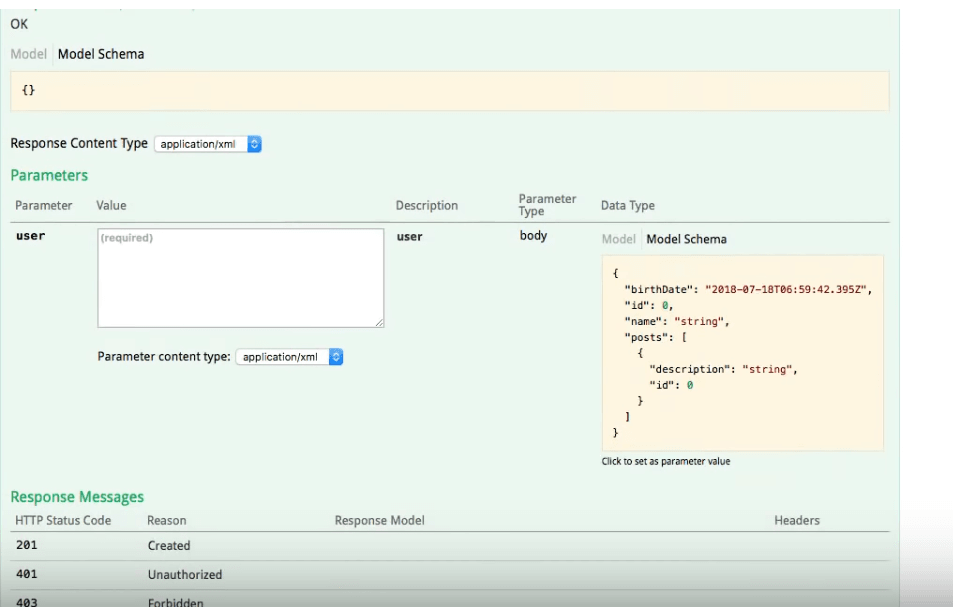Click the bold user parameter name
The width and height of the screenshot is (953, 607).
tap(30, 236)
